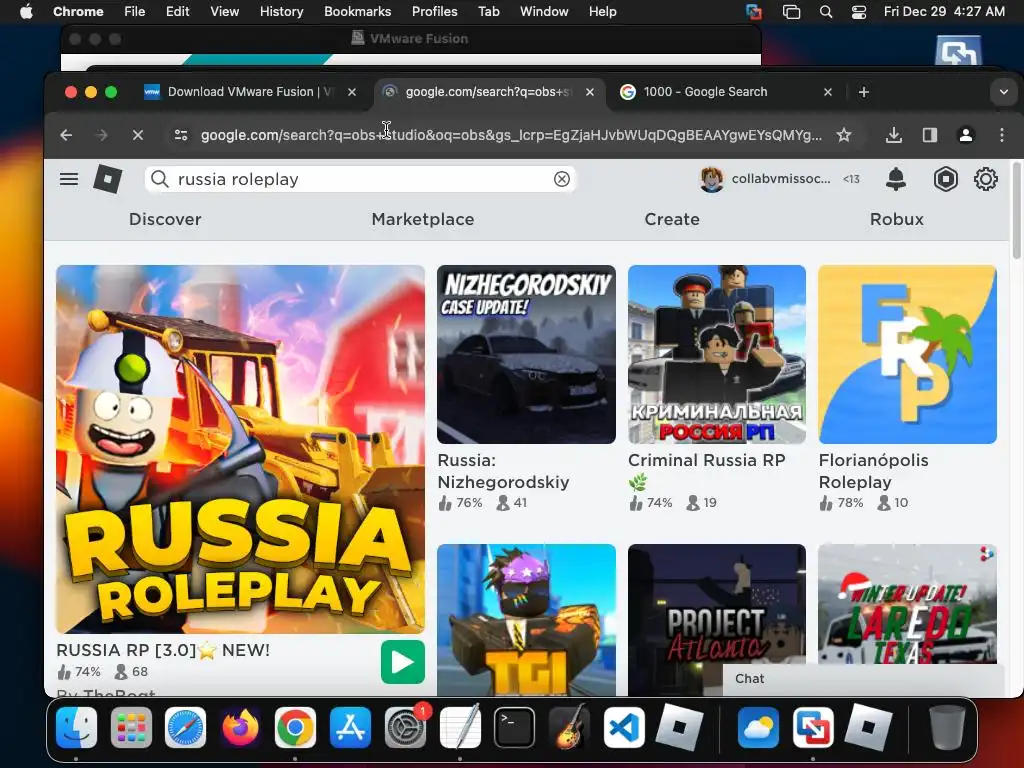
Task: Open Terminal from the Dock
Action: [x=514, y=728]
